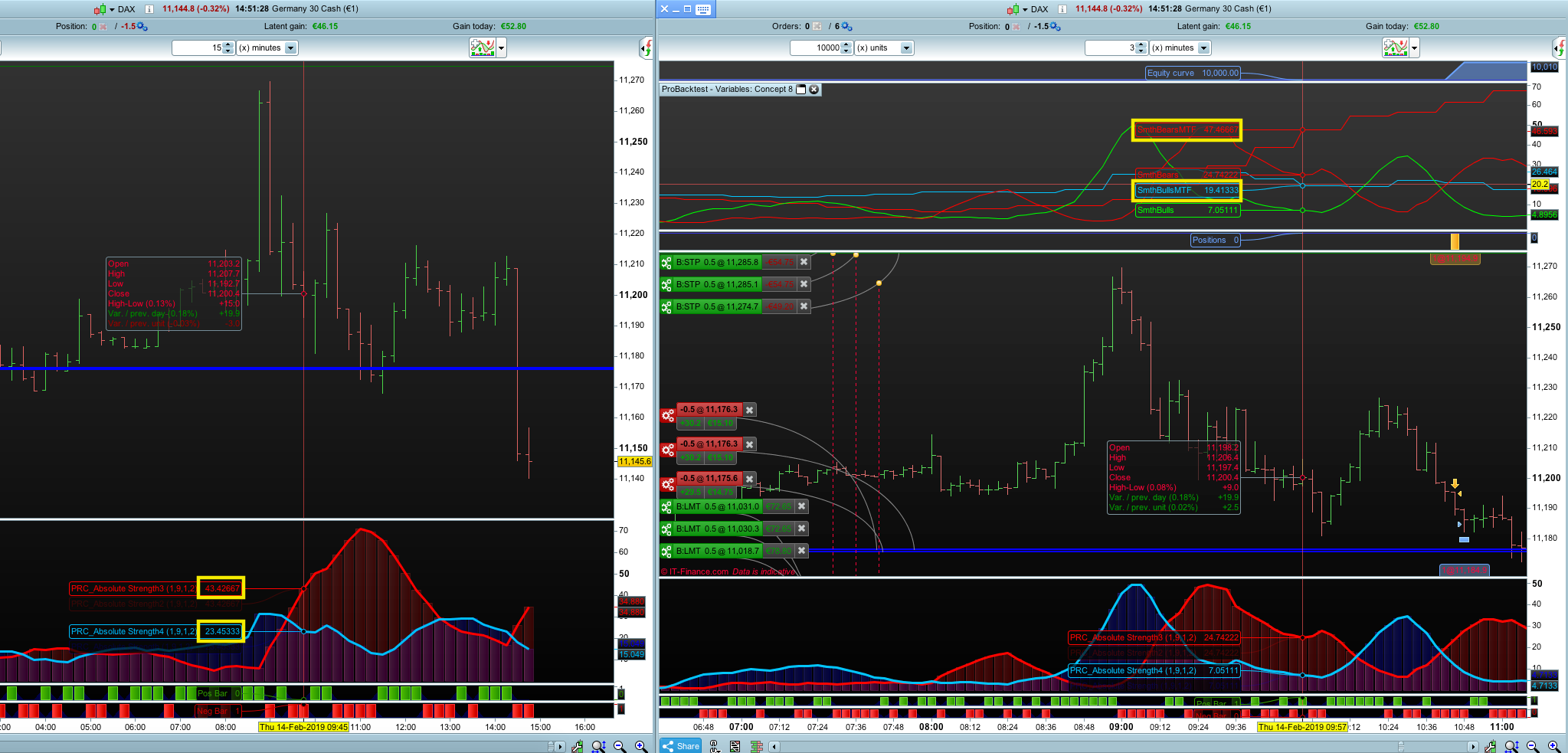Open Orders settings gear in right chart
Image resolution: width=1568 pixels, height=753 pixels.
[x=846, y=27]
